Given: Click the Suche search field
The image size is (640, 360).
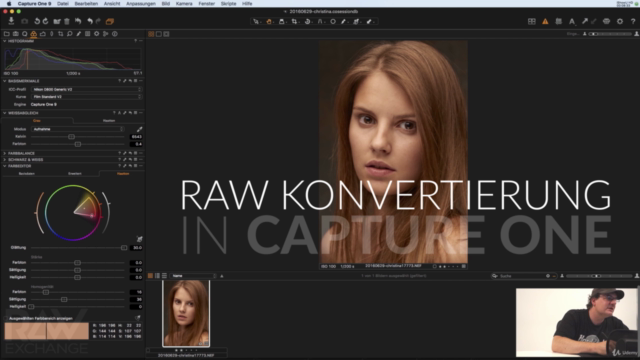Looking at the screenshot, I should click(524, 276).
